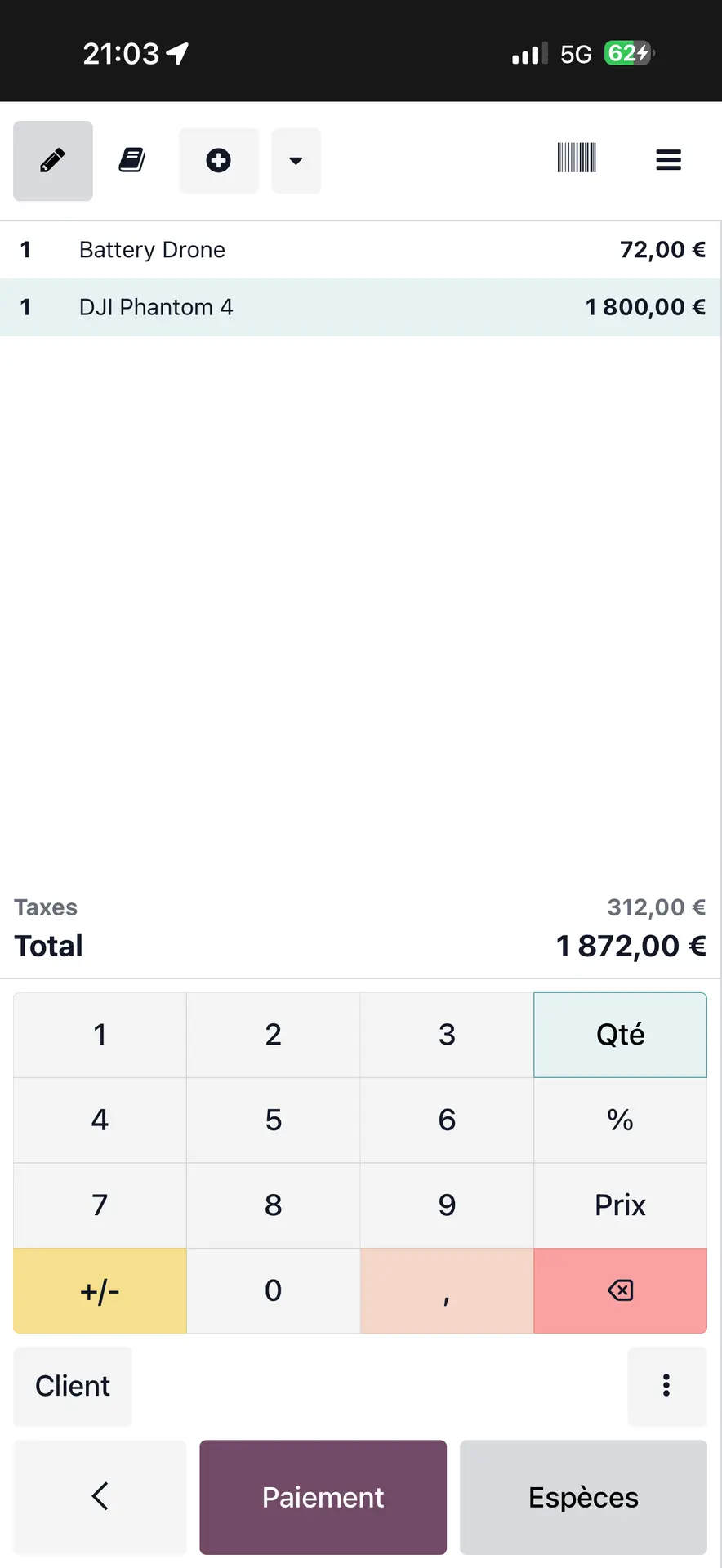The height and width of the screenshot is (1568, 722).
Task: Select the DJI Phantom 4 line
Action: (359, 307)
